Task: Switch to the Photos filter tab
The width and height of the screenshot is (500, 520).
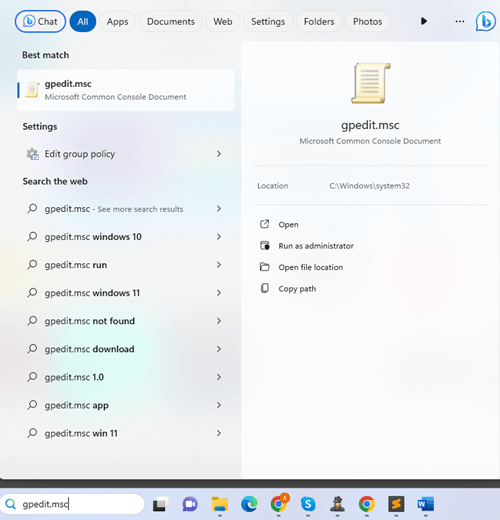Action: click(367, 21)
